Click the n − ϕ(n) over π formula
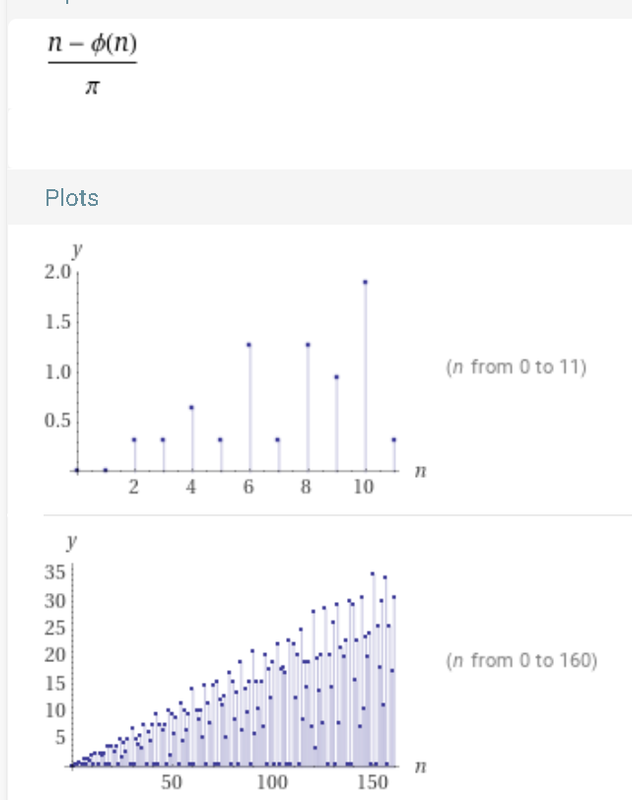This screenshot has width=632, height=800. 92,64
